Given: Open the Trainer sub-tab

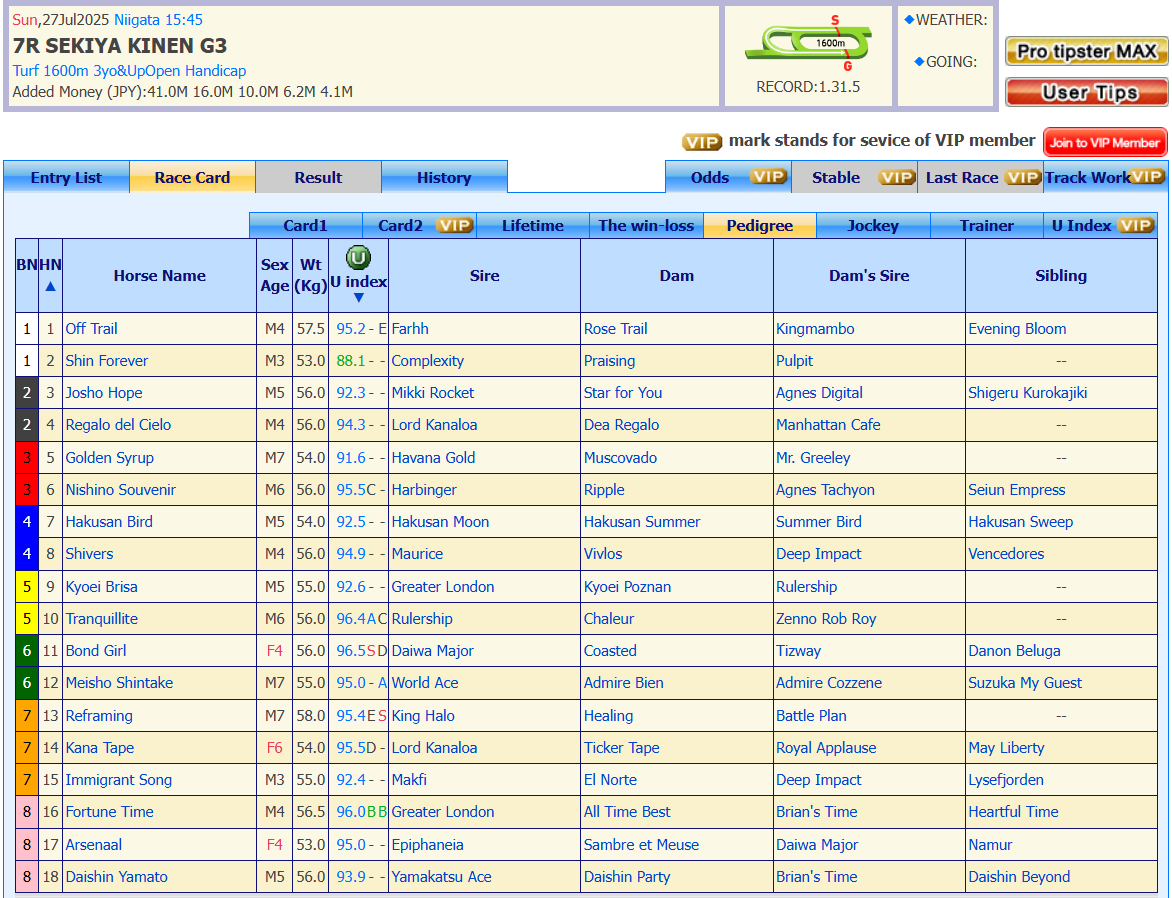Looking at the screenshot, I should click(x=987, y=225).
